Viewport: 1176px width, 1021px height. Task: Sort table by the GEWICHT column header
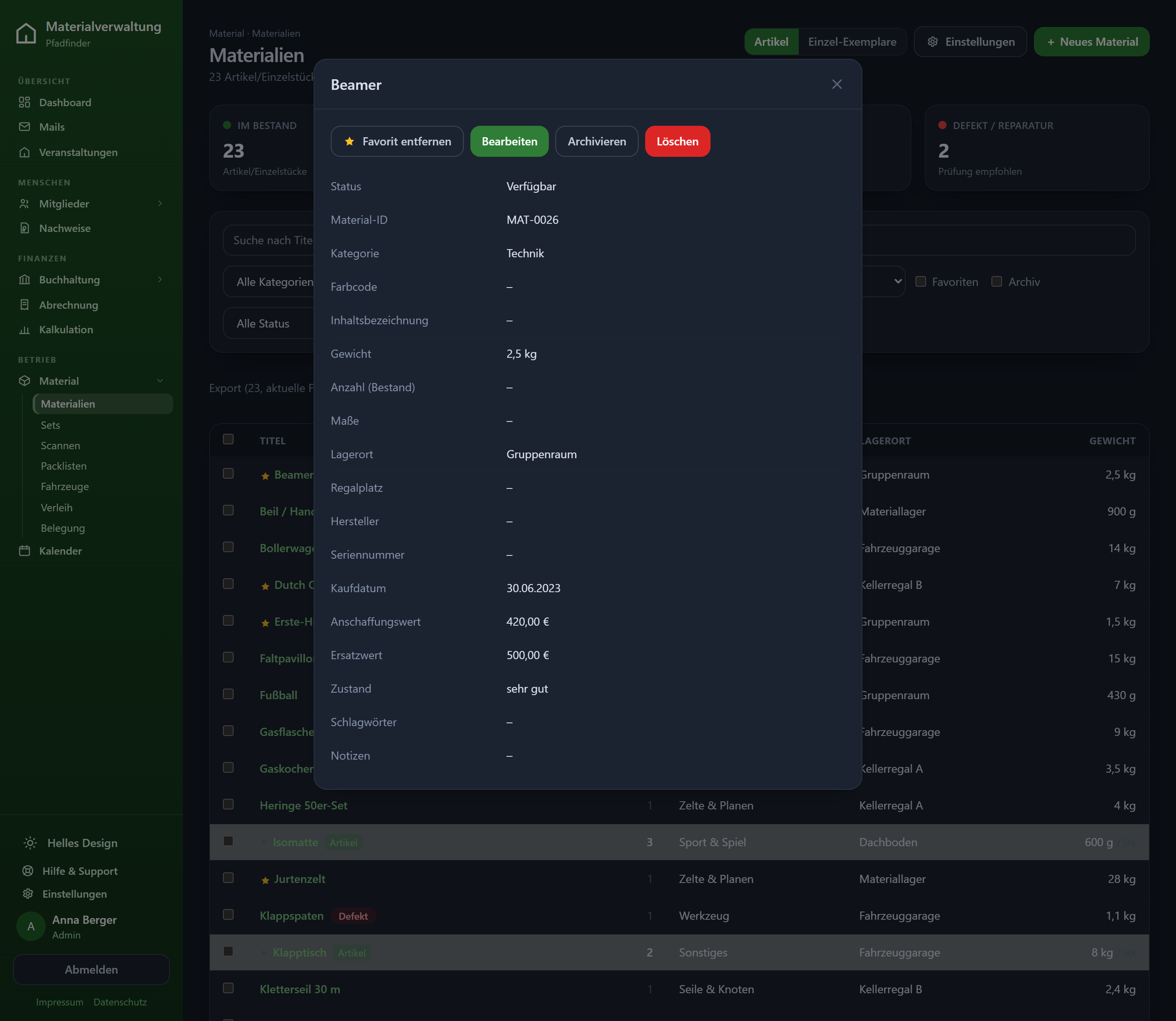1112,440
